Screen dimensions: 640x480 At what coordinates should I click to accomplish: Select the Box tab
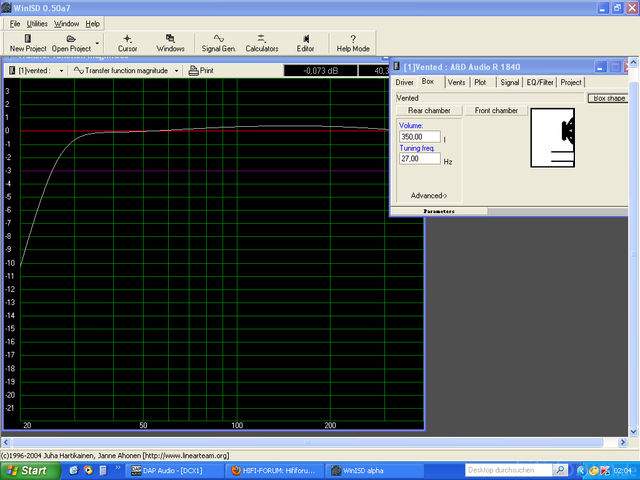pos(428,82)
